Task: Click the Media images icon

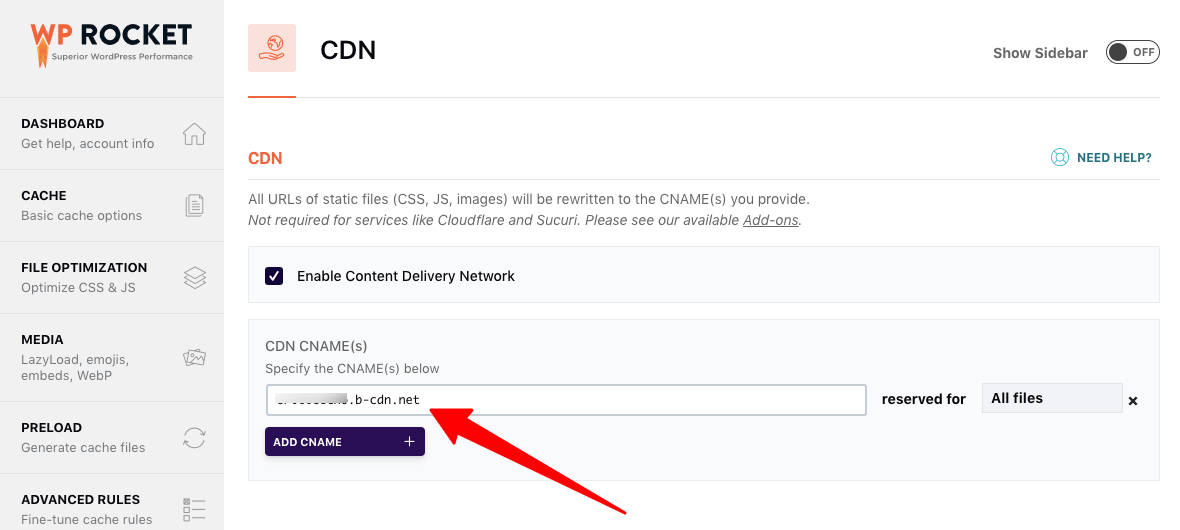Action: coord(194,357)
